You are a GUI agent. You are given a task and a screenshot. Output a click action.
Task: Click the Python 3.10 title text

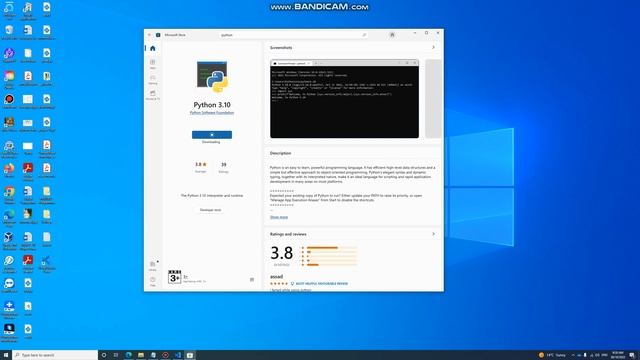click(x=212, y=105)
